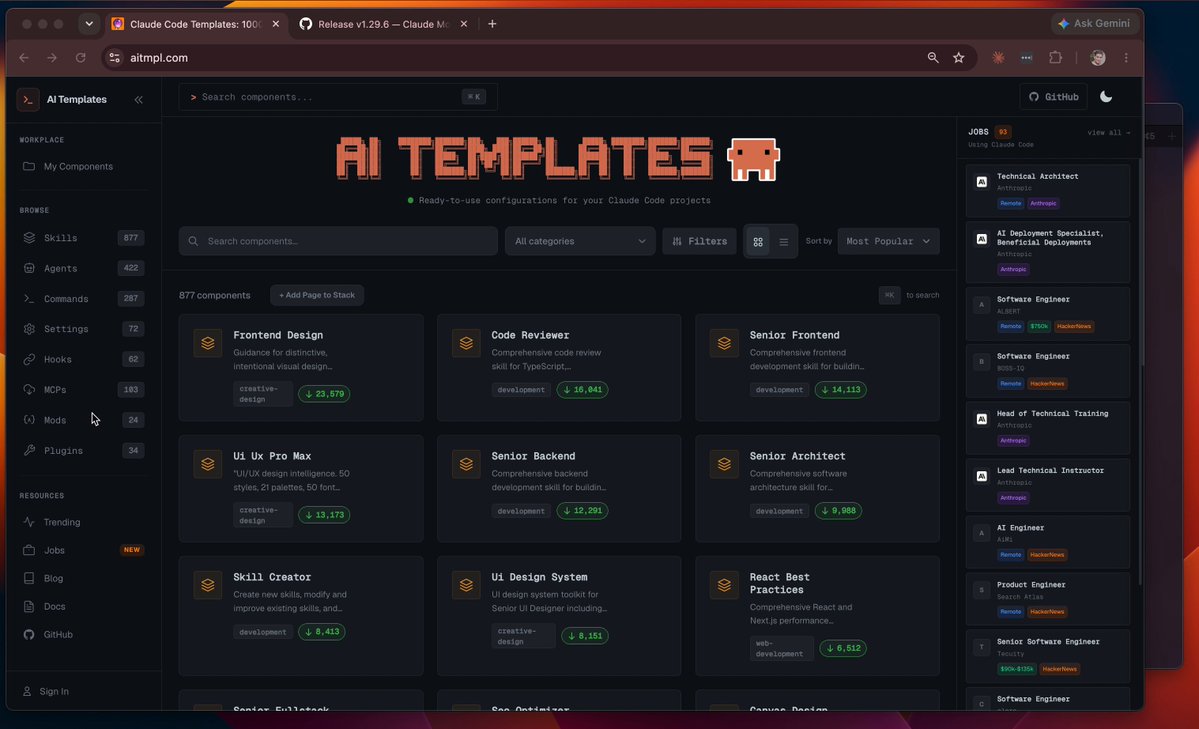Browse Agents in the sidebar
This screenshot has height=729, width=1199.
click(83, 268)
